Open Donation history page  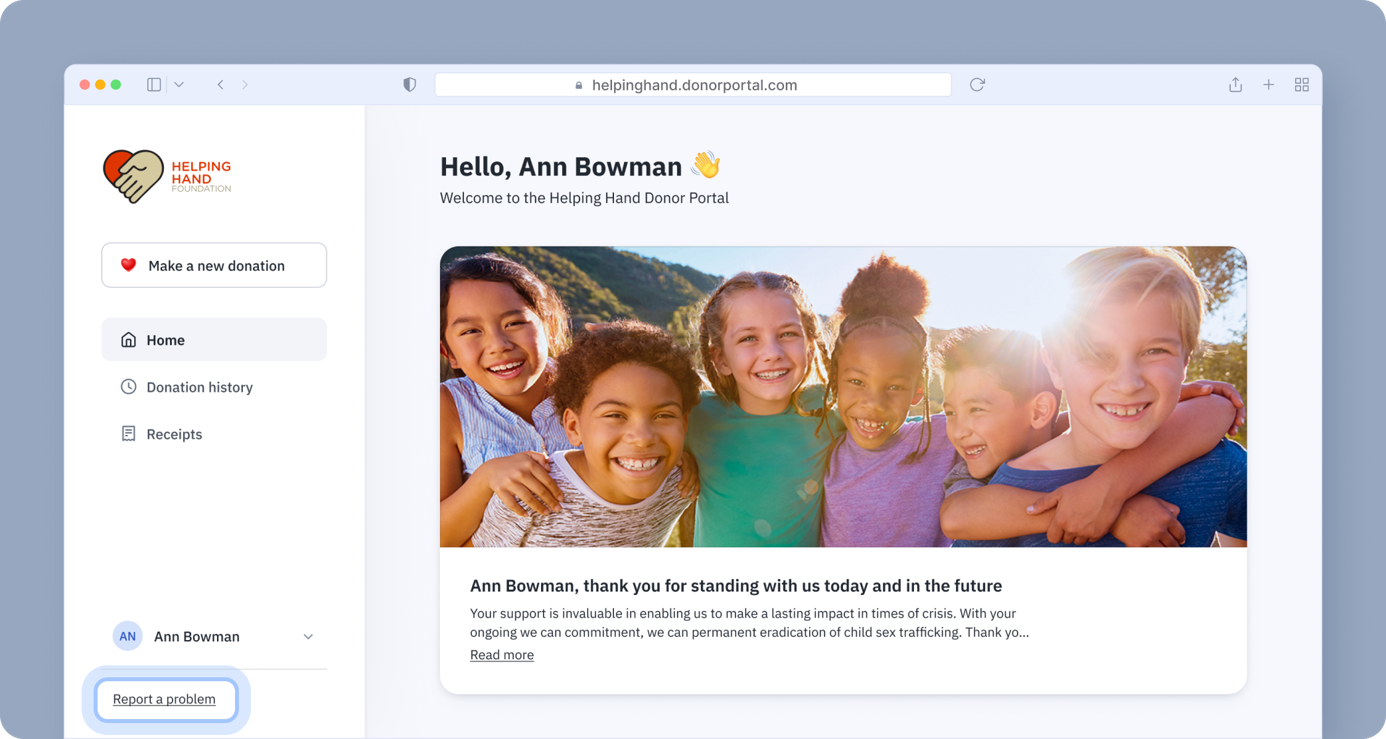199,387
